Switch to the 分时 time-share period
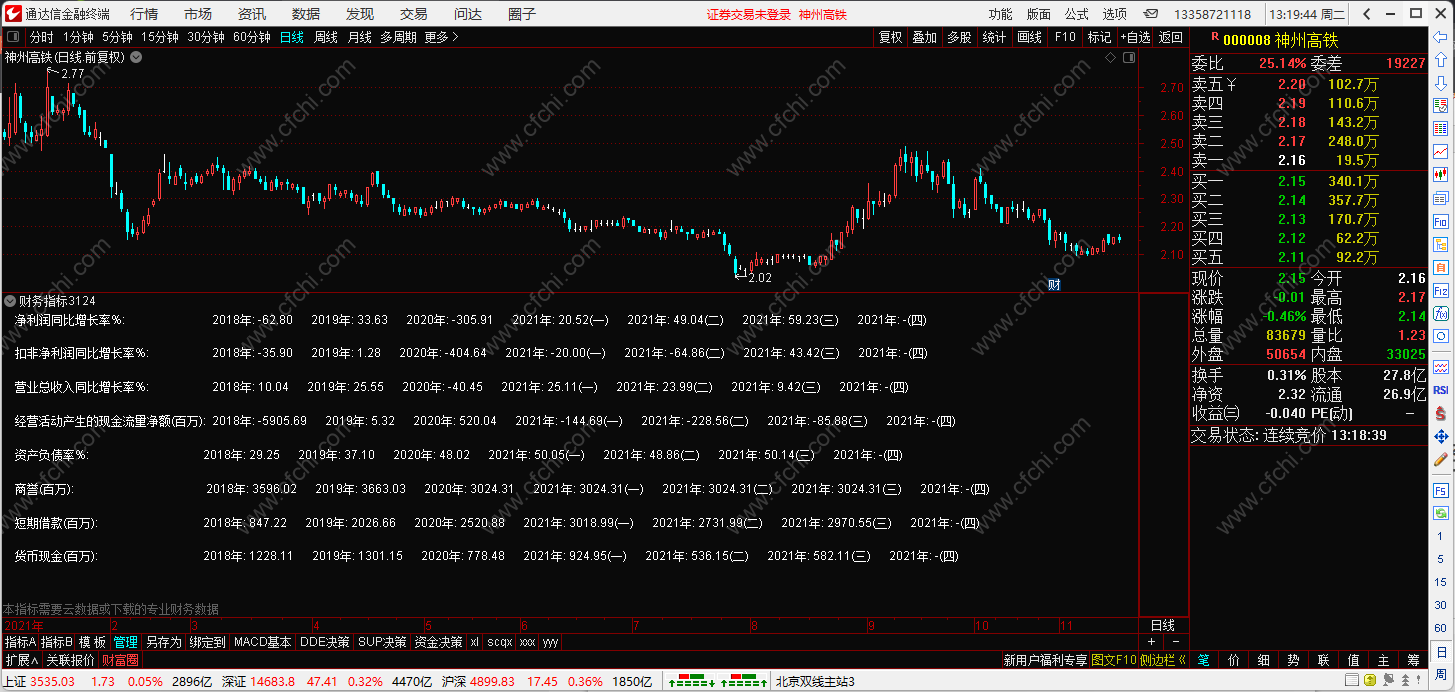 click(x=42, y=37)
